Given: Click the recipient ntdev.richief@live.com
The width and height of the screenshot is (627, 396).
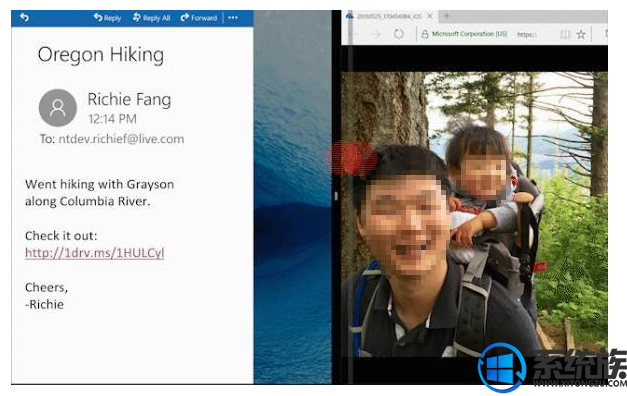Looking at the screenshot, I should coord(121,139).
